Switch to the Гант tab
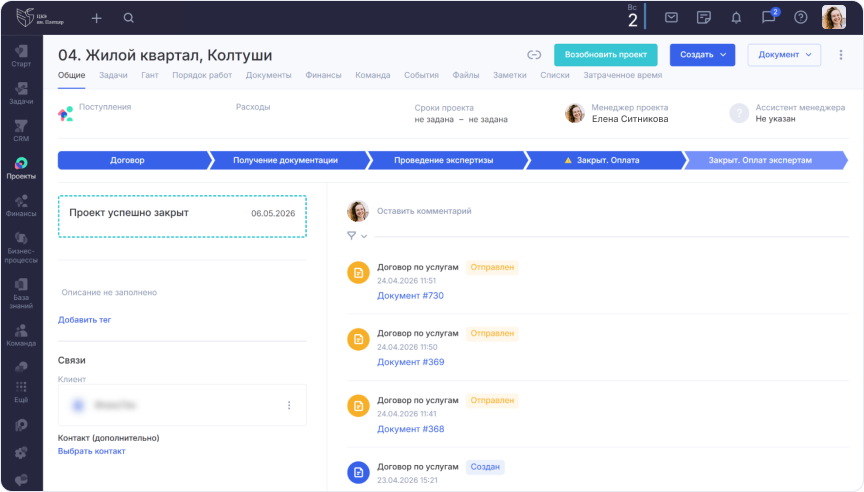The height and width of the screenshot is (492, 864). click(150, 75)
